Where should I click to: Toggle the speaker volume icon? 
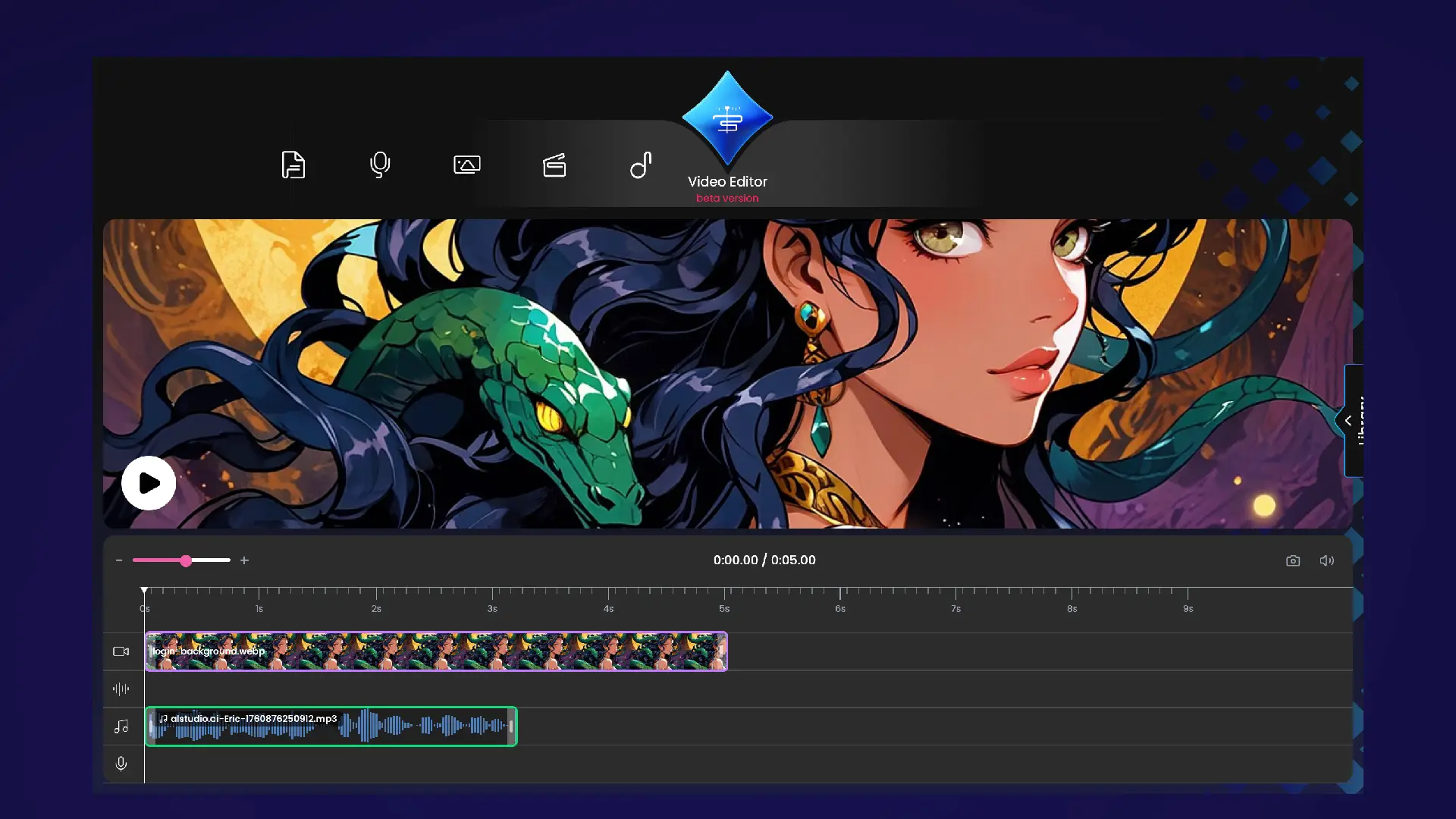(x=1326, y=560)
